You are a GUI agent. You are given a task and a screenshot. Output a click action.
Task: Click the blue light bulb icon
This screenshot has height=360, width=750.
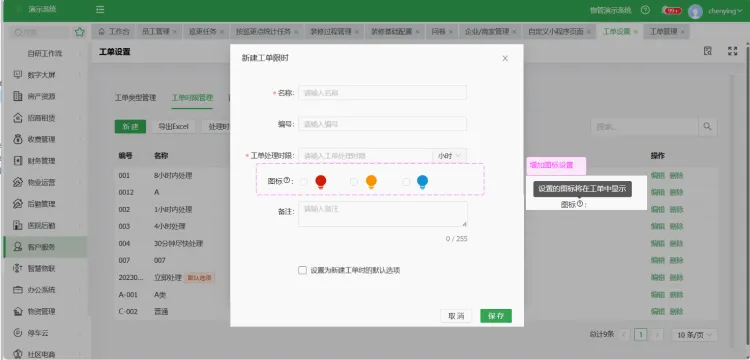[x=422, y=182]
